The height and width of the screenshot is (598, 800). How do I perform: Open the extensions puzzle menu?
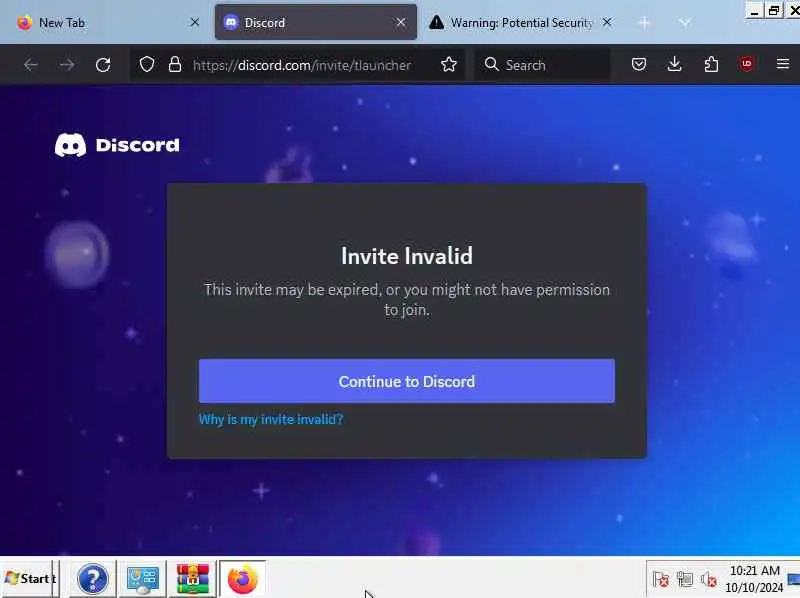[711, 64]
